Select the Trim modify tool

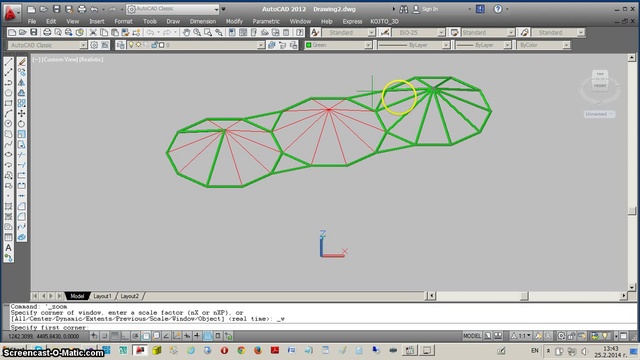pyautogui.click(x=22, y=155)
